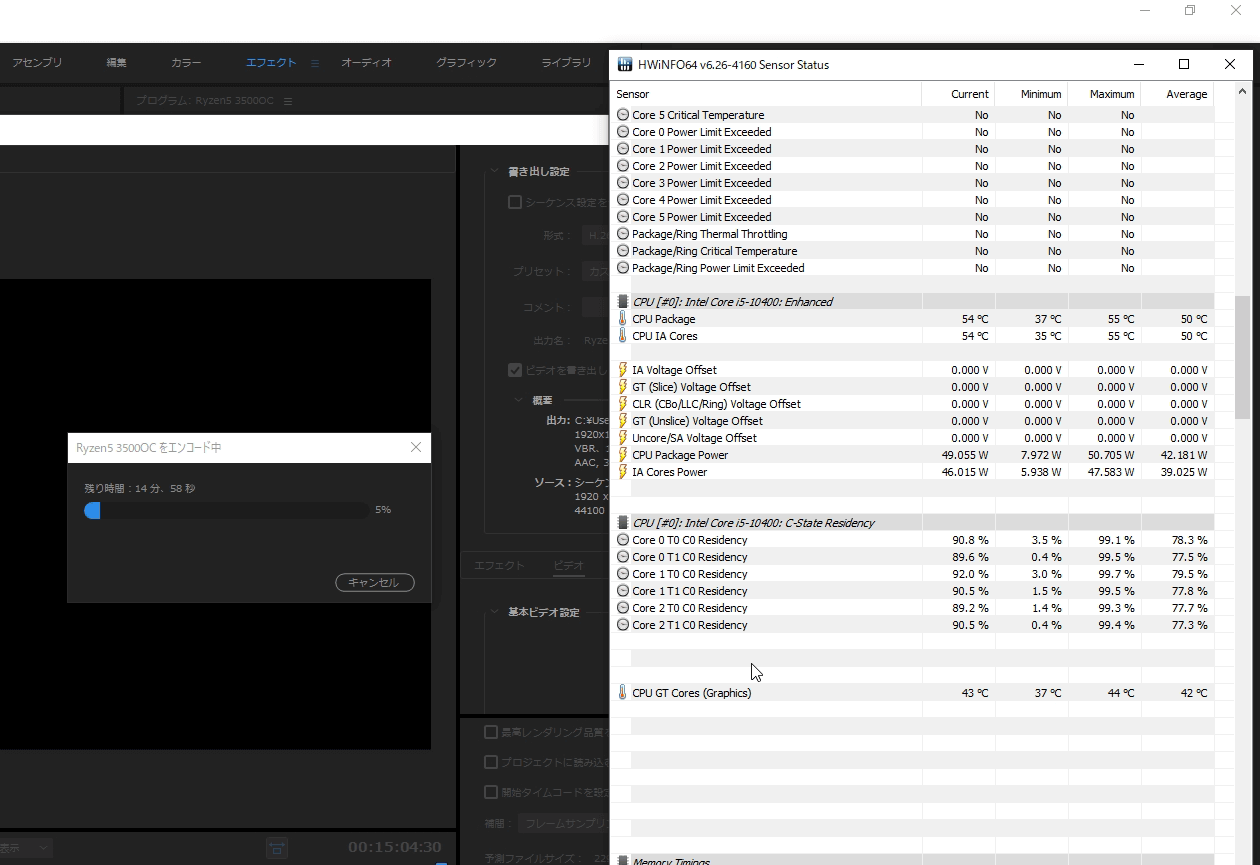Collapse the 基本ビデオ設定 section
The image size is (1260, 865).
tap(493, 612)
